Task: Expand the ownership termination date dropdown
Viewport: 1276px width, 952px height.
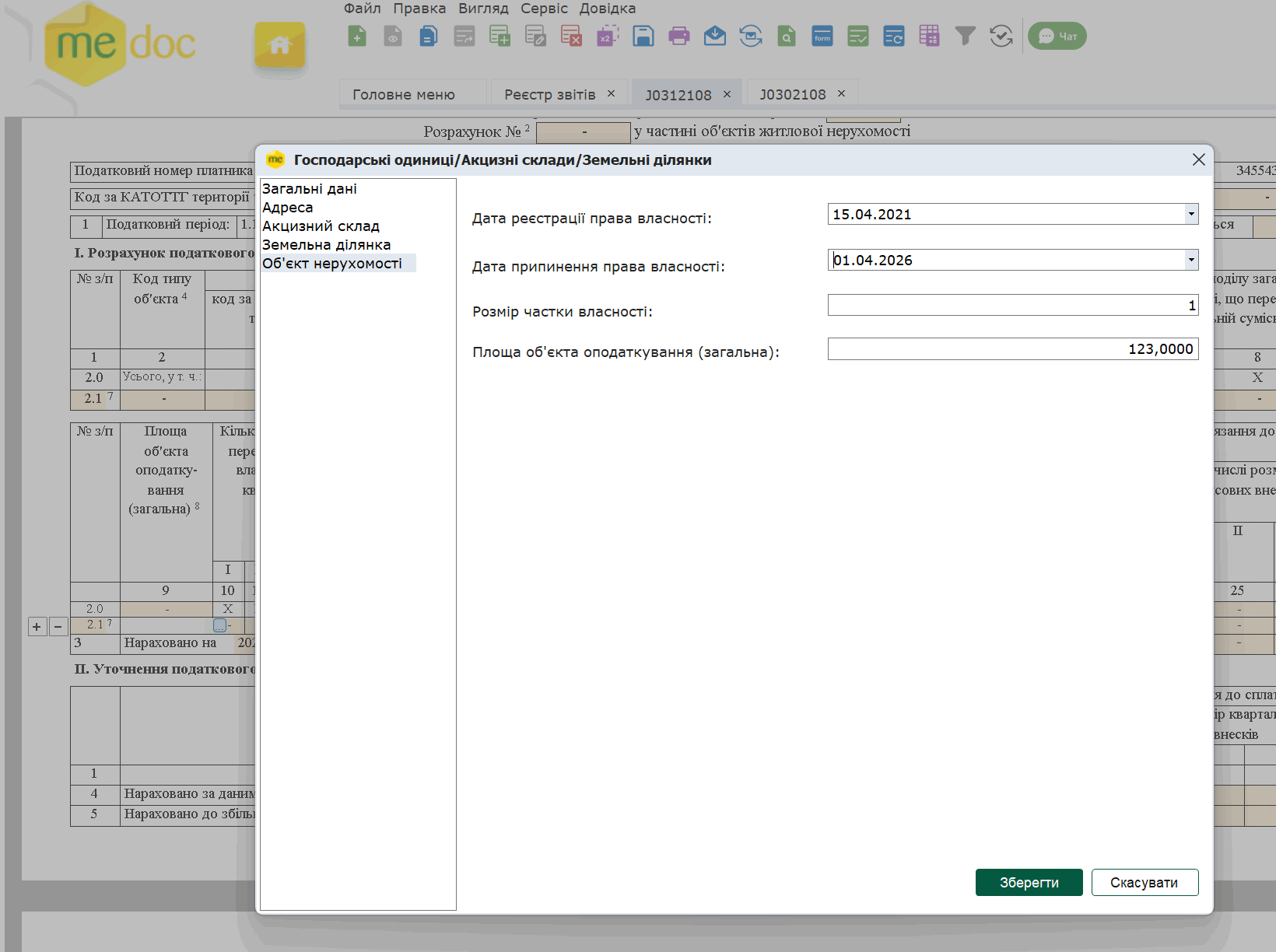Action: pyautogui.click(x=1191, y=260)
